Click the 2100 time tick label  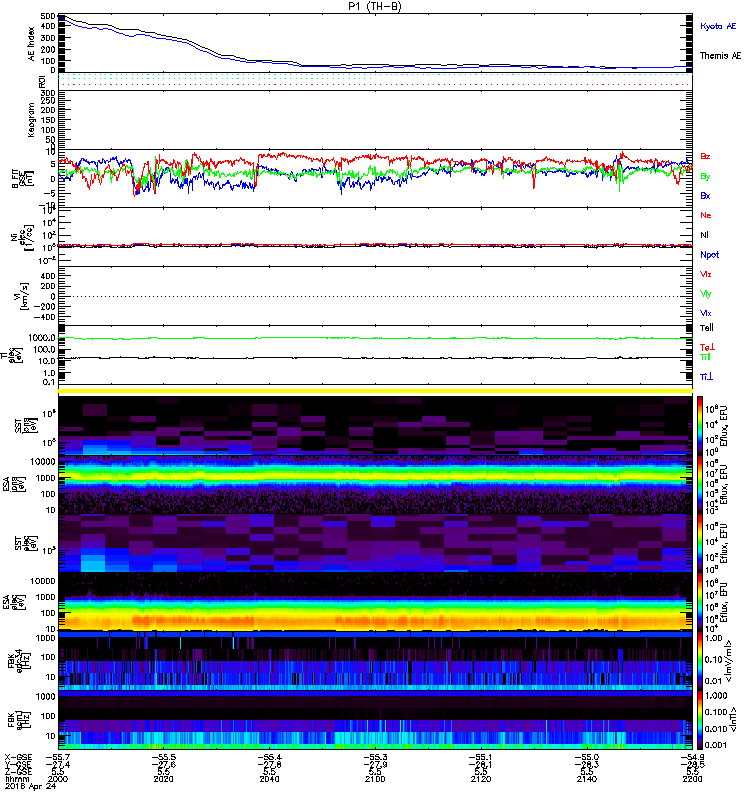pos(375,779)
